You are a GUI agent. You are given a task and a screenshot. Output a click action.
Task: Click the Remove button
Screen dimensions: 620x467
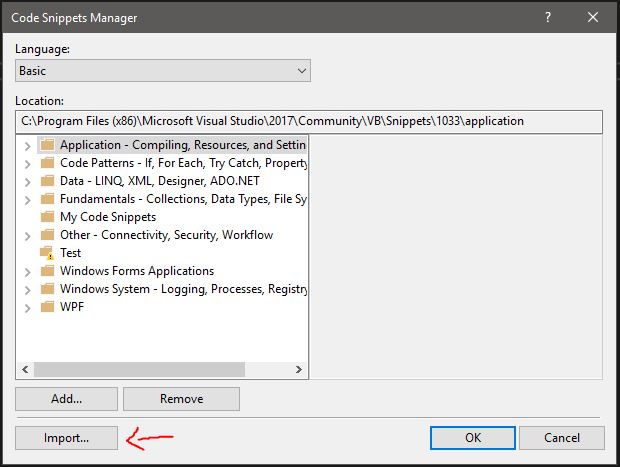181,399
